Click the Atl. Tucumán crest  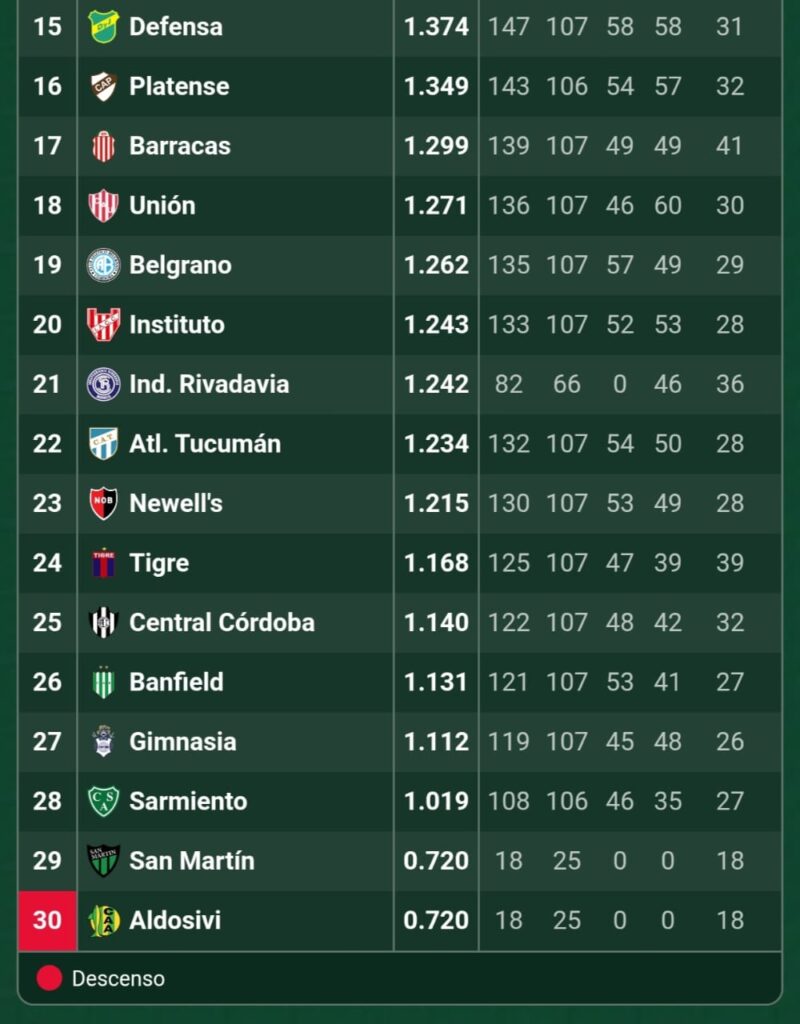pyautogui.click(x=103, y=443)
